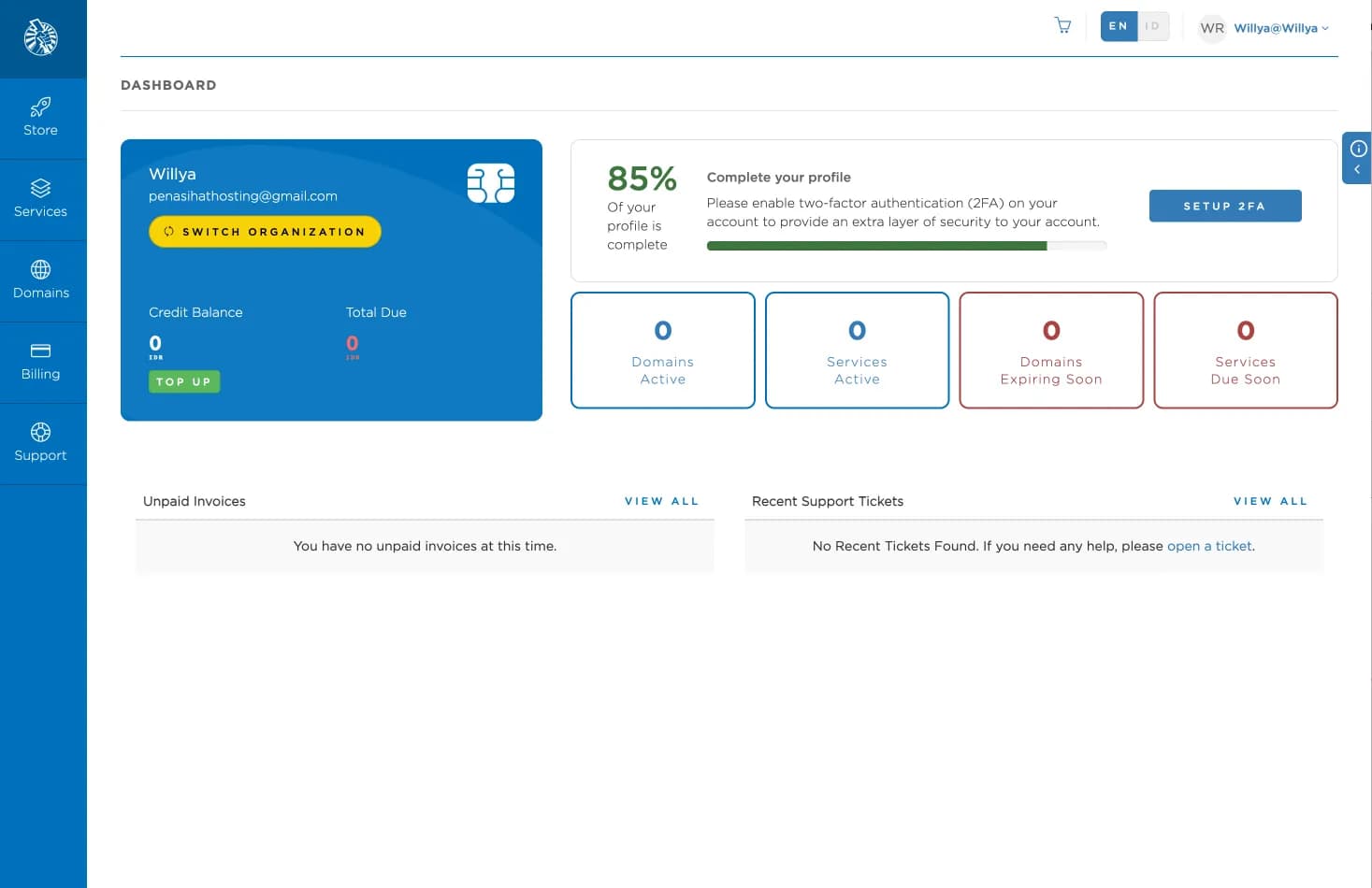The width and height of the screenshot is (1372, 888).
Task: Click the profile completion progress bar
Action: [x=905, y=246]
